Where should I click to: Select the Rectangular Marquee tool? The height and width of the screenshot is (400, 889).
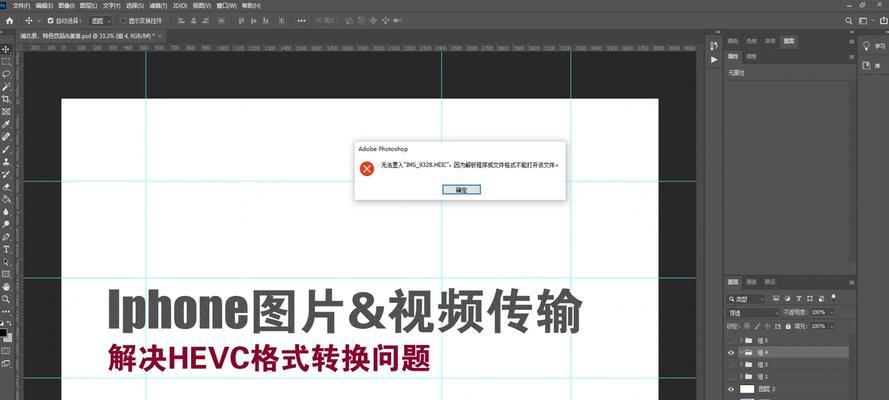[x=6, y=62]
